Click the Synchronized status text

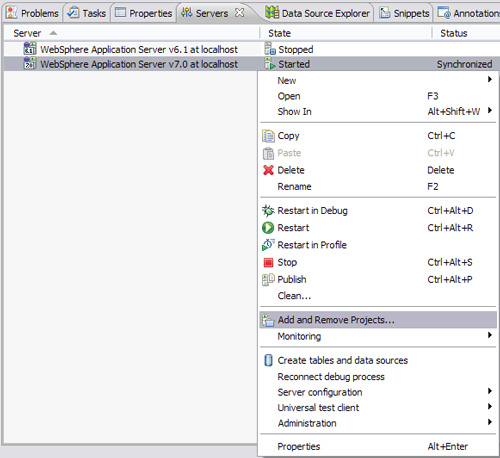464,64
